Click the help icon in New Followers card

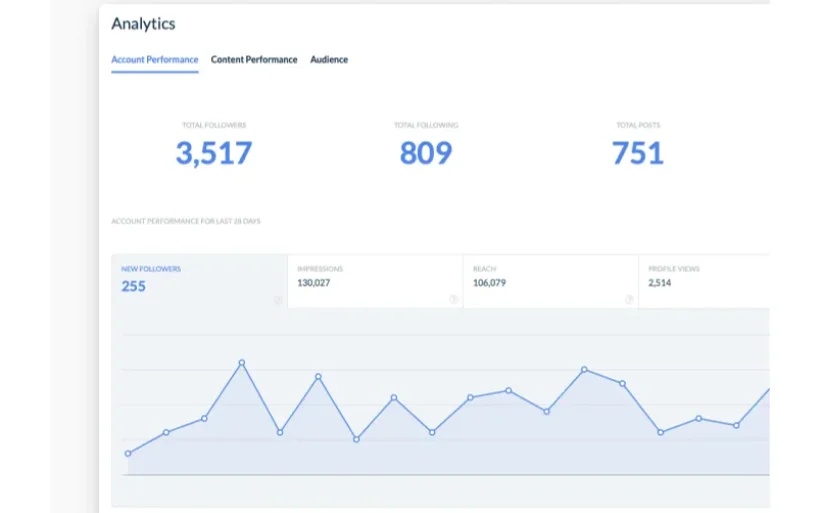pyautogui.click(x=277, y=299)
